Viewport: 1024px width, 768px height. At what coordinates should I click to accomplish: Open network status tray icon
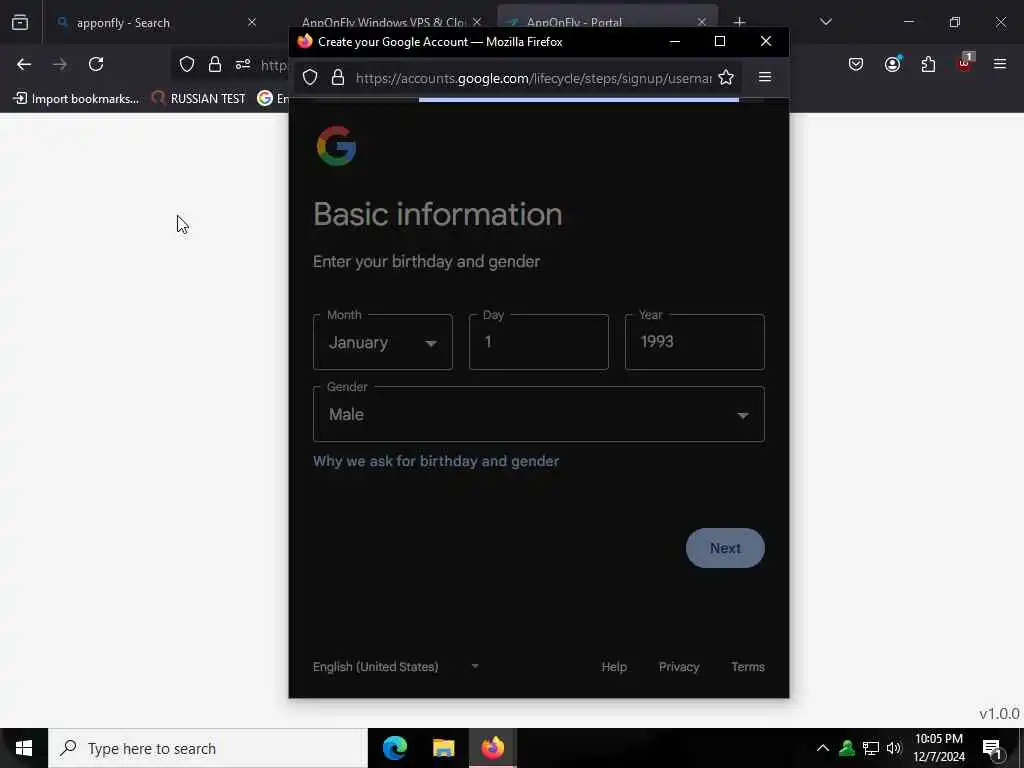pos(871,748)
